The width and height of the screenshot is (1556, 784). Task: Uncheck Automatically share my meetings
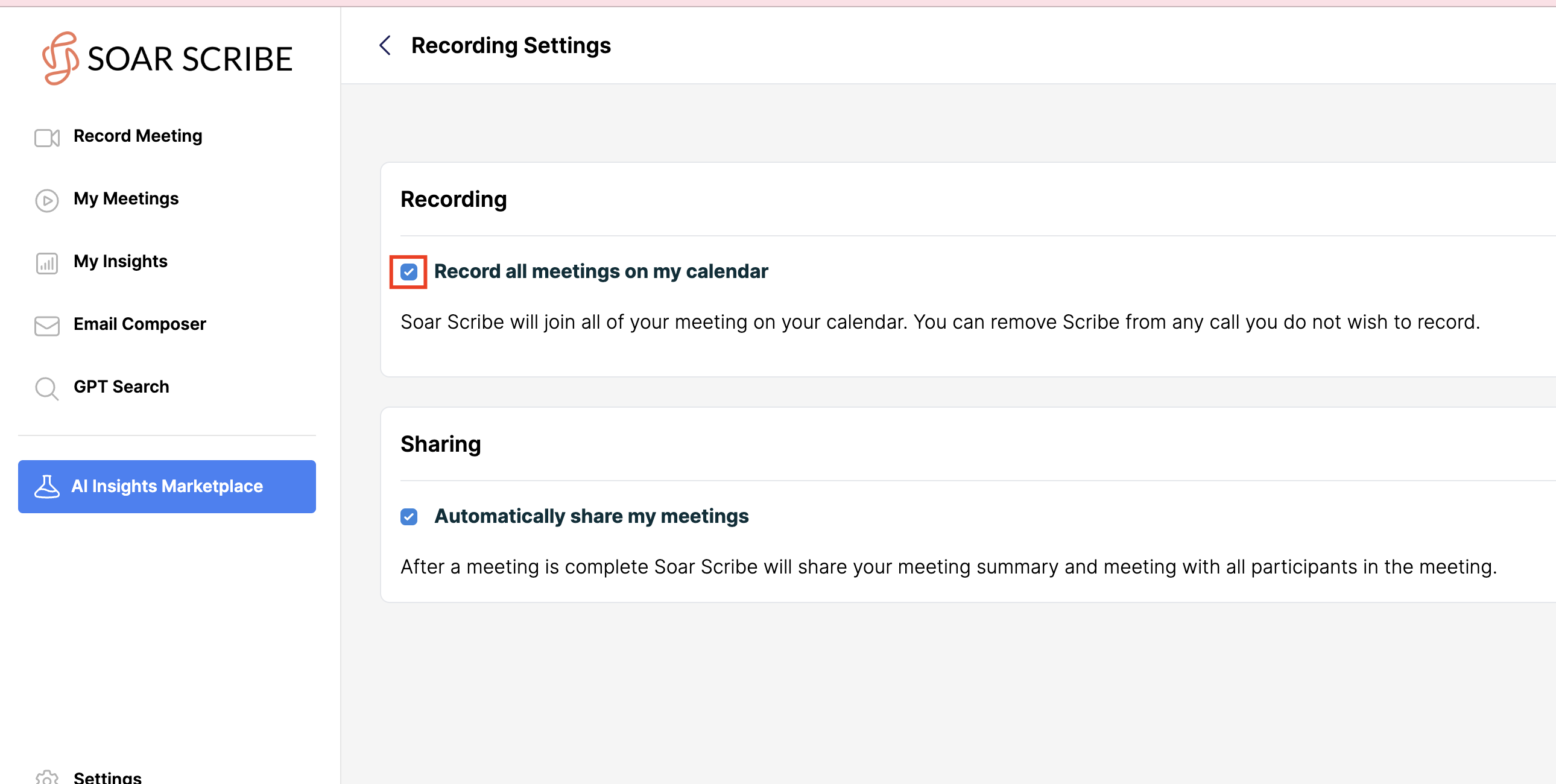tap(408, 516)
